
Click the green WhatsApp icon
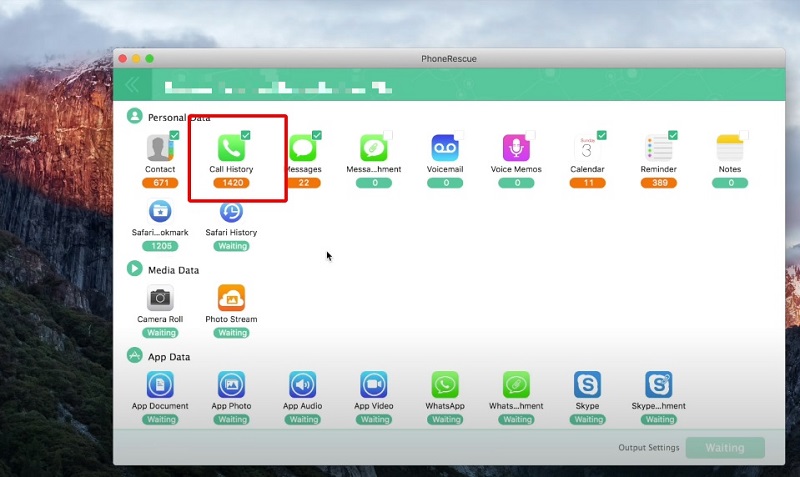[x=445, y=385]
